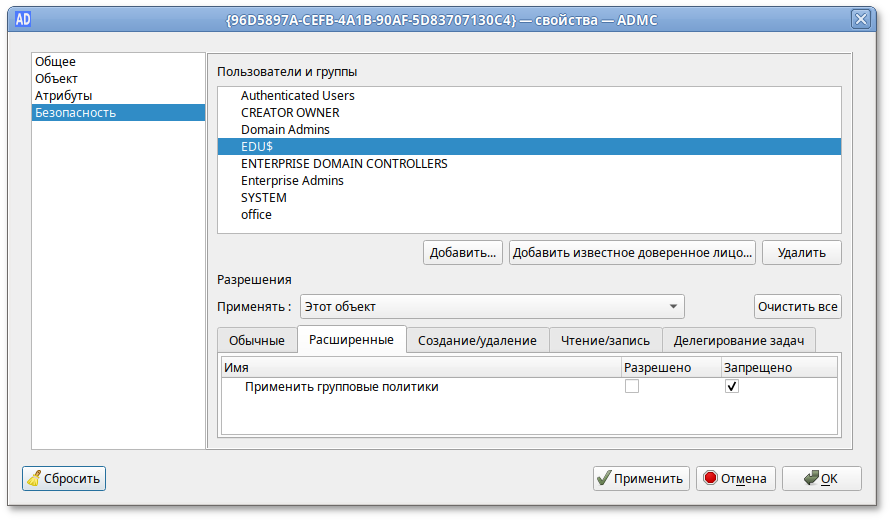Confirm with the OK button
Screen dimensions: 890x520
[x=821, y=479]
